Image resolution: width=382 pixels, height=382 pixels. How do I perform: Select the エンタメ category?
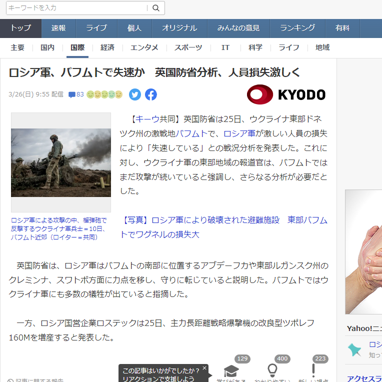(x=144, y=48)
